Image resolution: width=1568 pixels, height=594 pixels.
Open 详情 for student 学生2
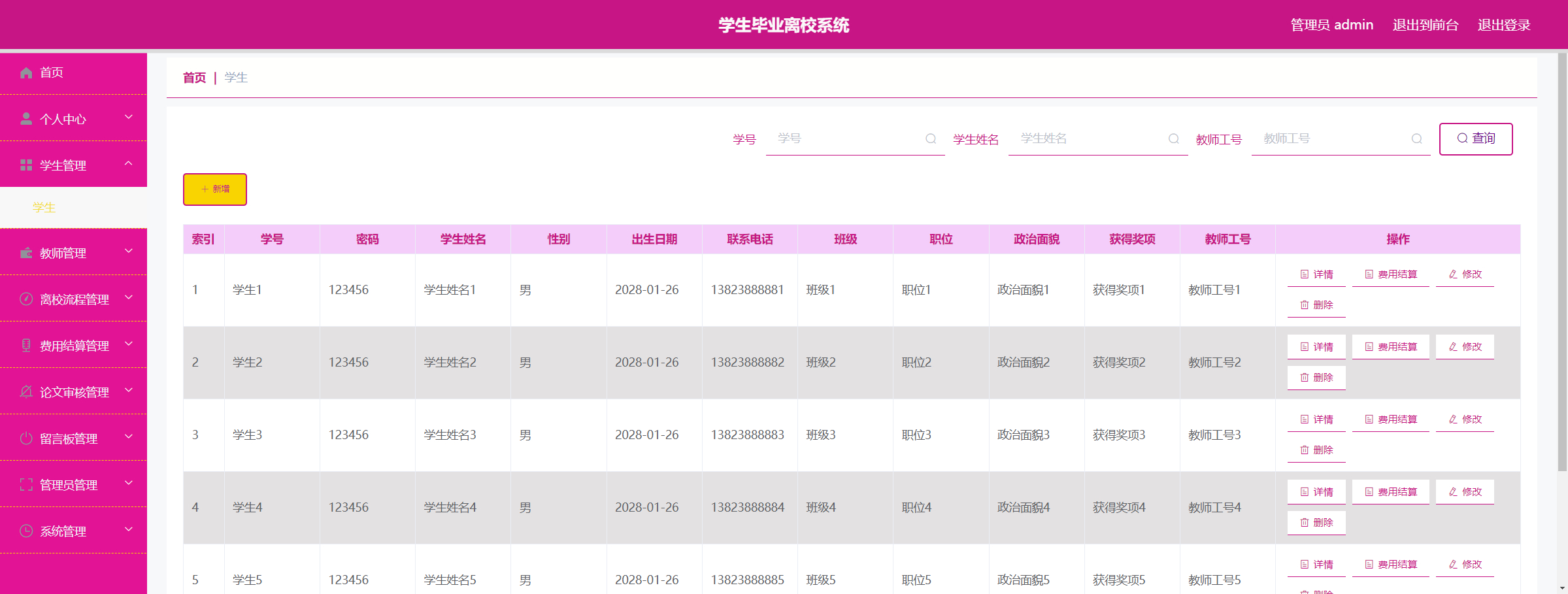click(1316, 347)
